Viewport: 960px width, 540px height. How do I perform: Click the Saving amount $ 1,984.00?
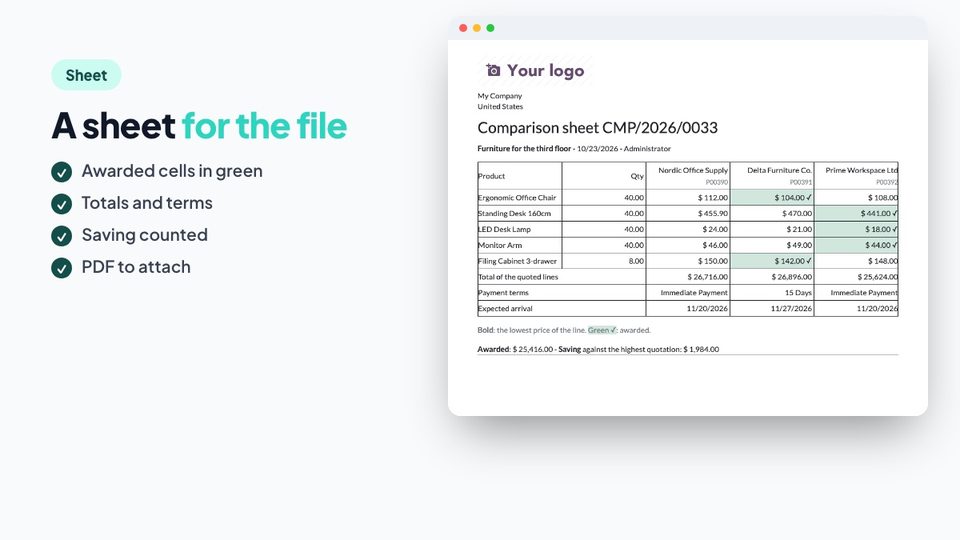click(x=701, y=349)
